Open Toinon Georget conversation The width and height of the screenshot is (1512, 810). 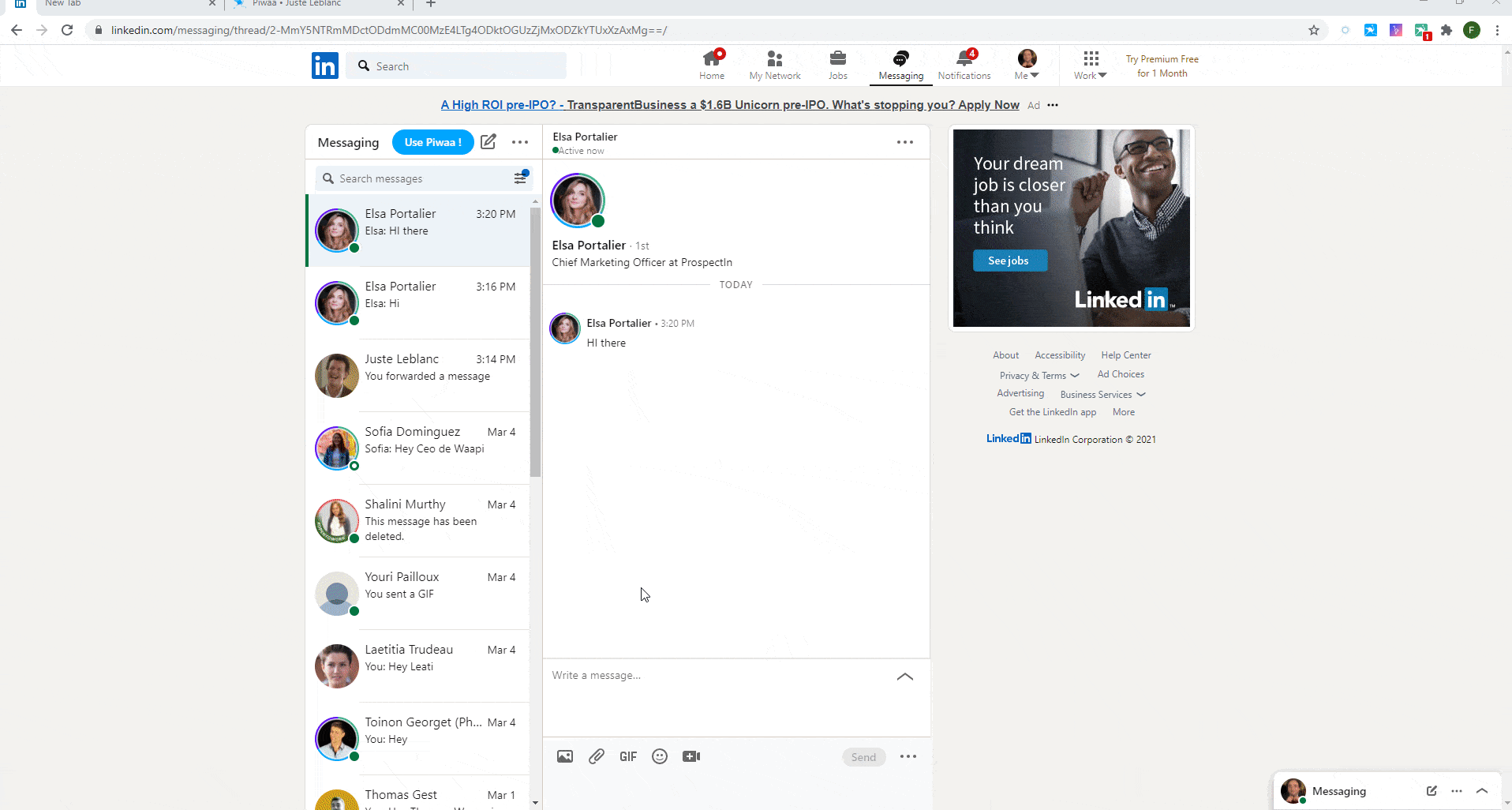pyautogui.click(x=418, y=738)
